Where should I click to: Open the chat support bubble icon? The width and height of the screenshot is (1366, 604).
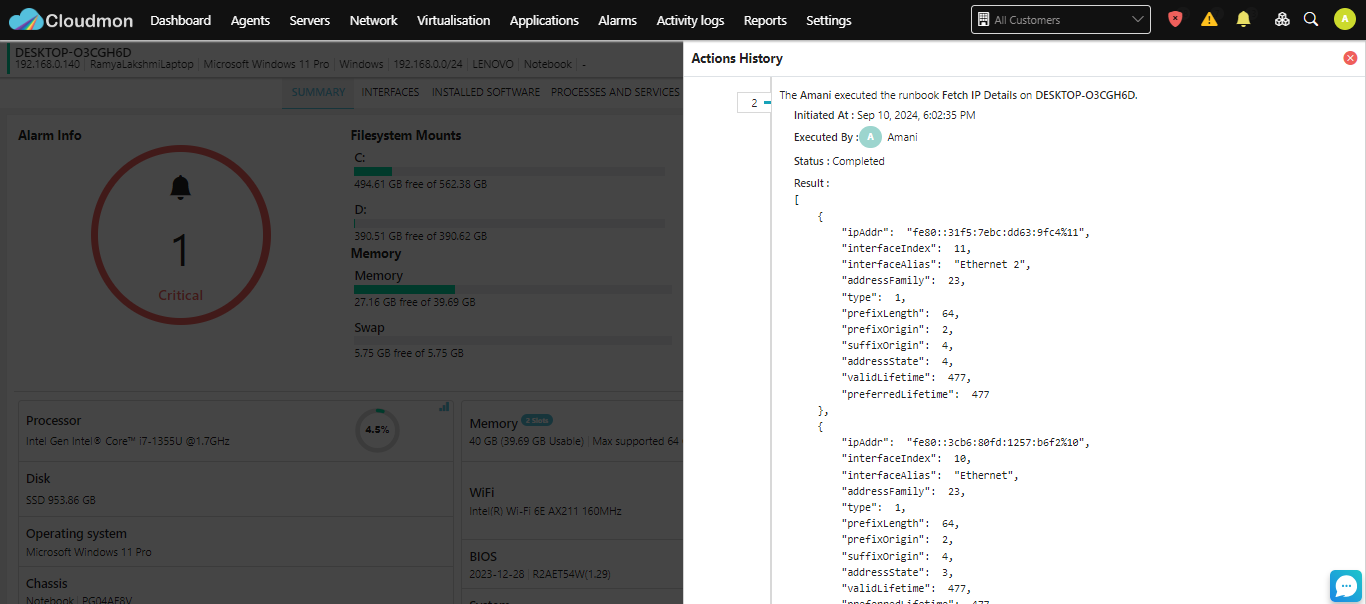click(x=1346, y=586)
